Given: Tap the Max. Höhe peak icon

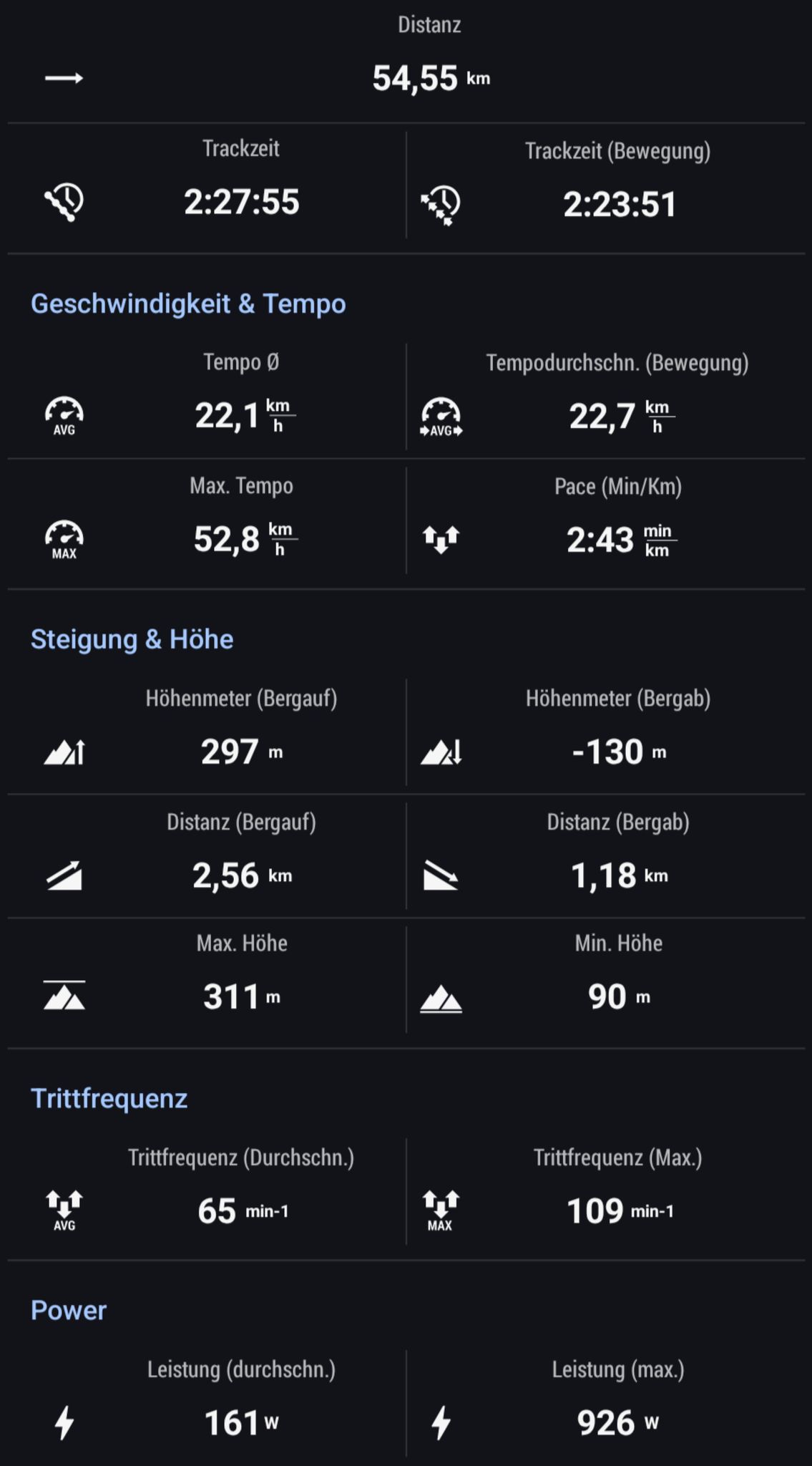Looking at the screenshot, I should [64, 995].
